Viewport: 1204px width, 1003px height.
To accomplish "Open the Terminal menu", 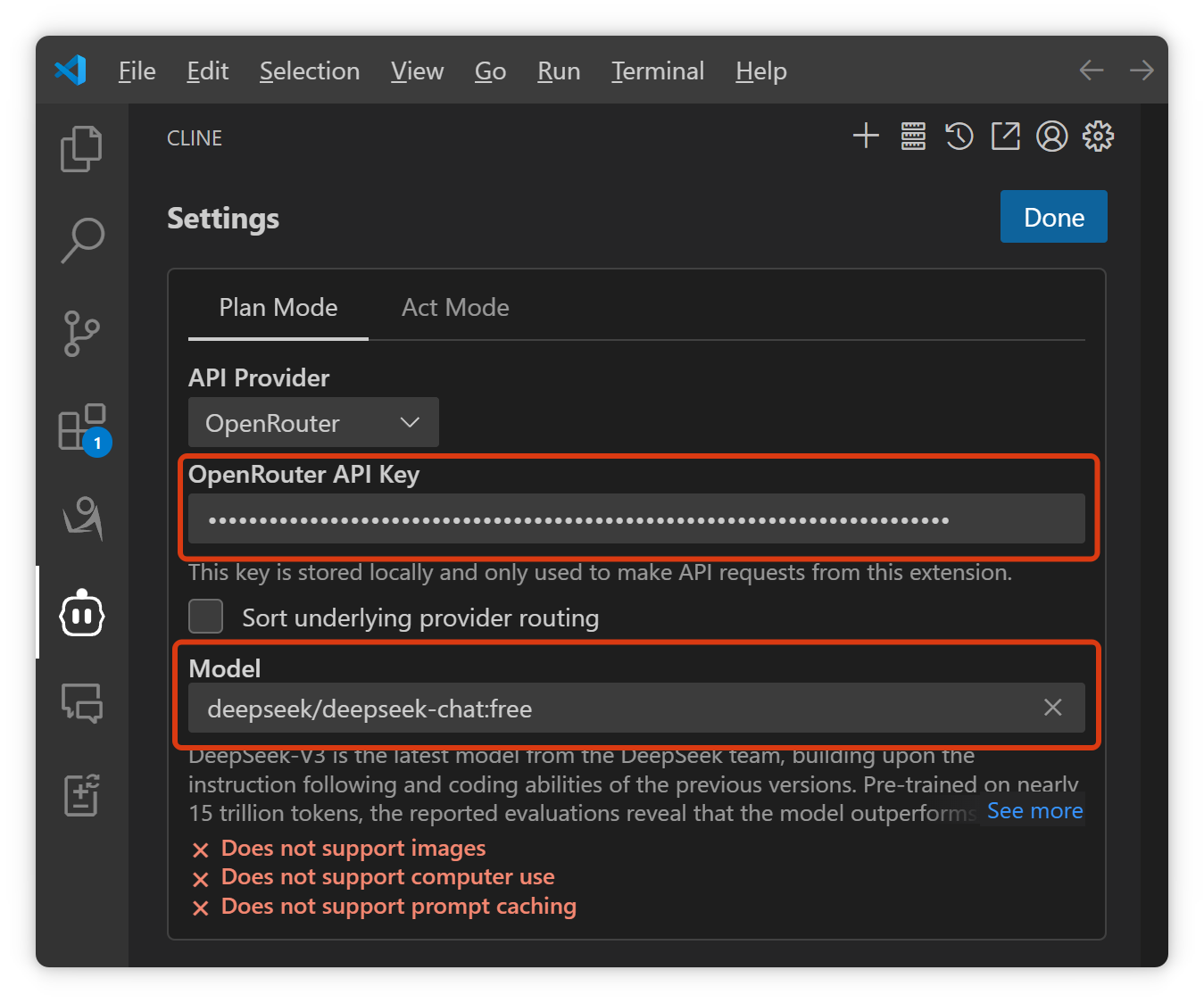I will point(657,71).
